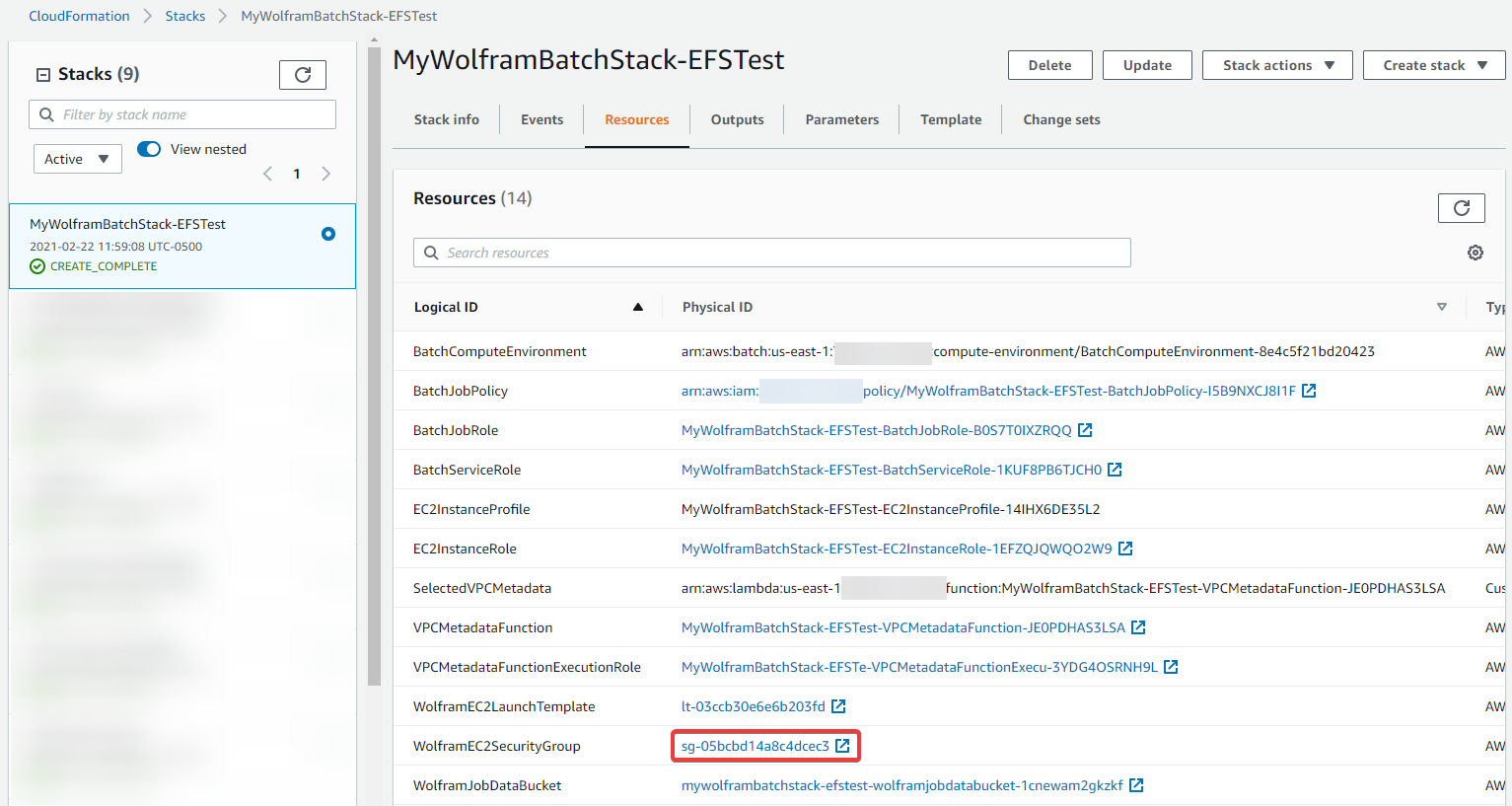Click the Delete button
Screen dimensions: 1512x806
point(1050,65)
